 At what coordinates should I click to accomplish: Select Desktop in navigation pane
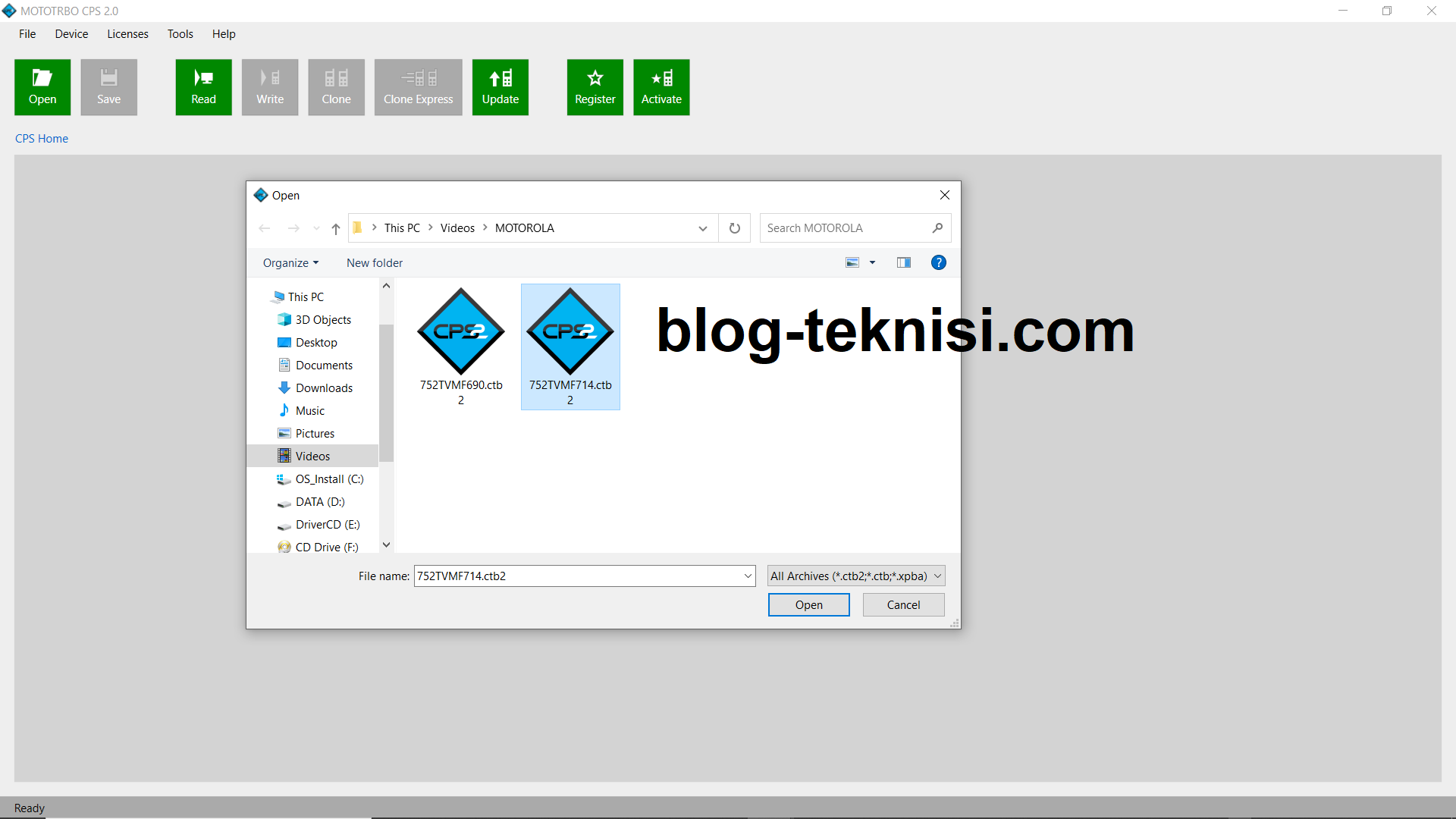point(316,342)
